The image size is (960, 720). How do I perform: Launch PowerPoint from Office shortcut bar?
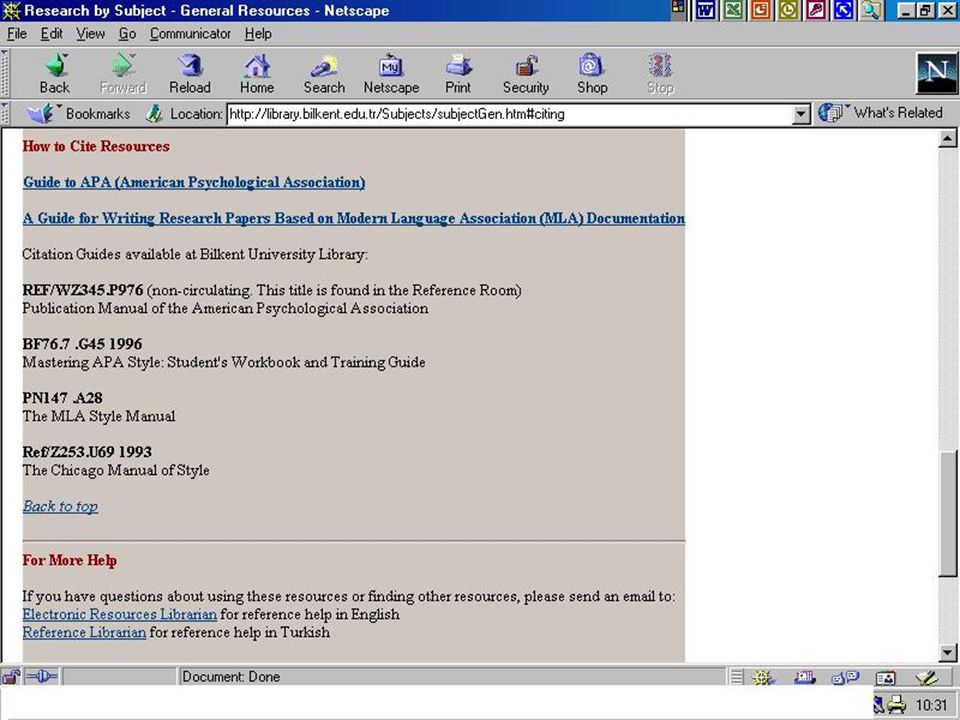760,10
